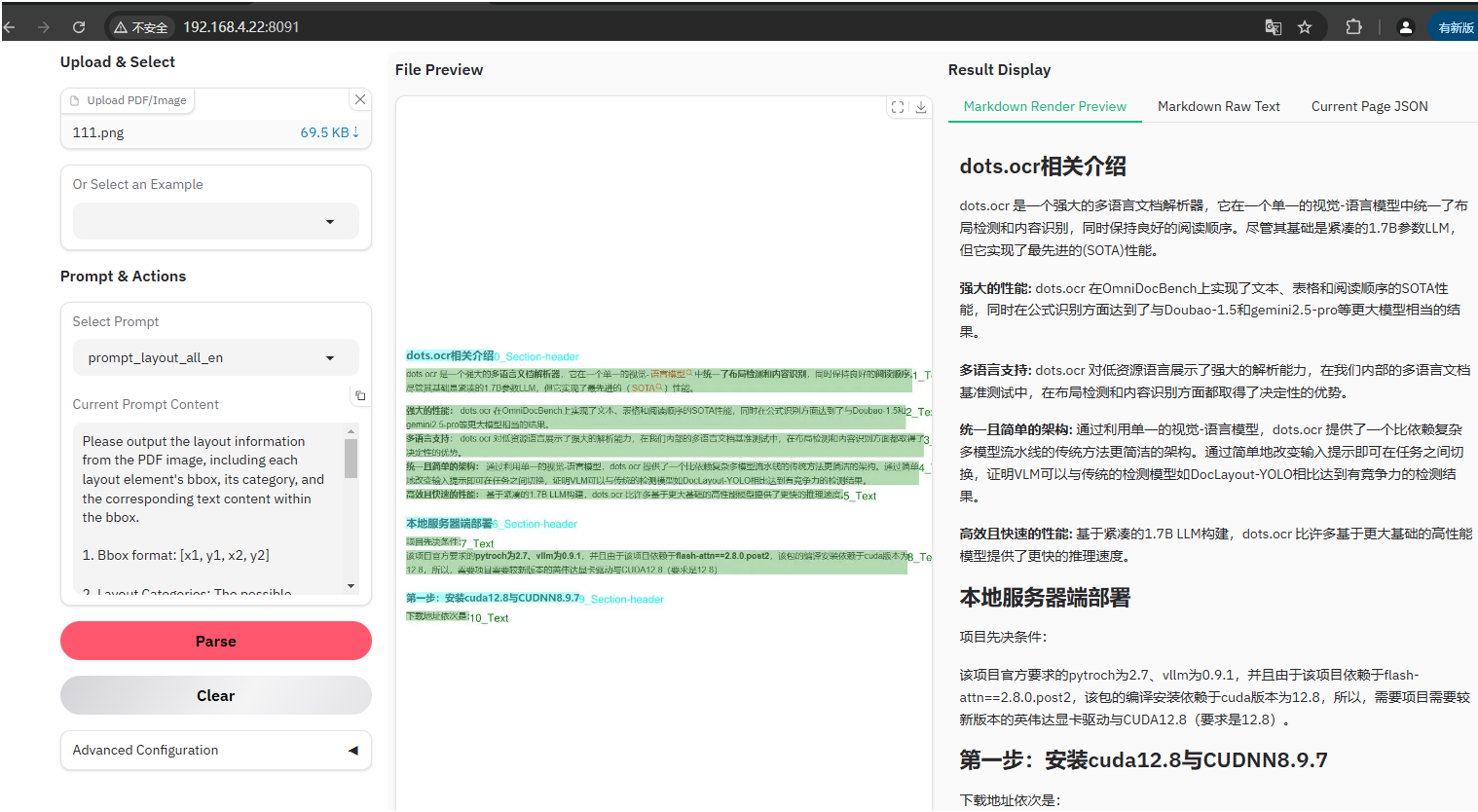Open the browser profile avatar icon
Screen dimensions: 1478x812
coord(1405,26)
